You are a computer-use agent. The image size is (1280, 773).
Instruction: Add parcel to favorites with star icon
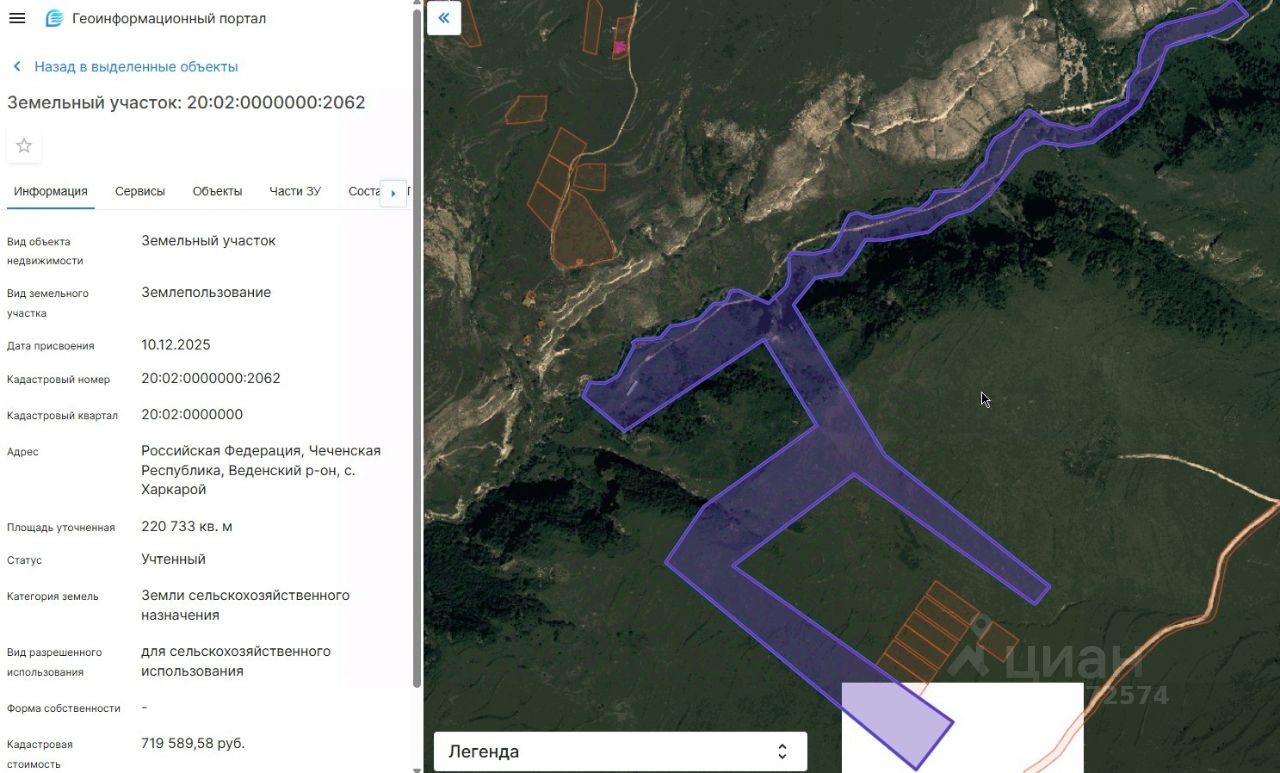point(24,145)
